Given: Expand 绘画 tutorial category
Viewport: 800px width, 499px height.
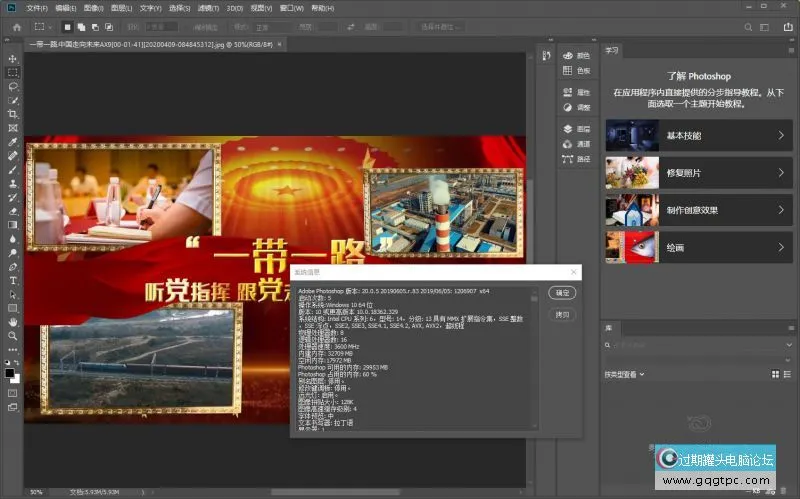Looking at the screenshot, I should tap(699, 247).
